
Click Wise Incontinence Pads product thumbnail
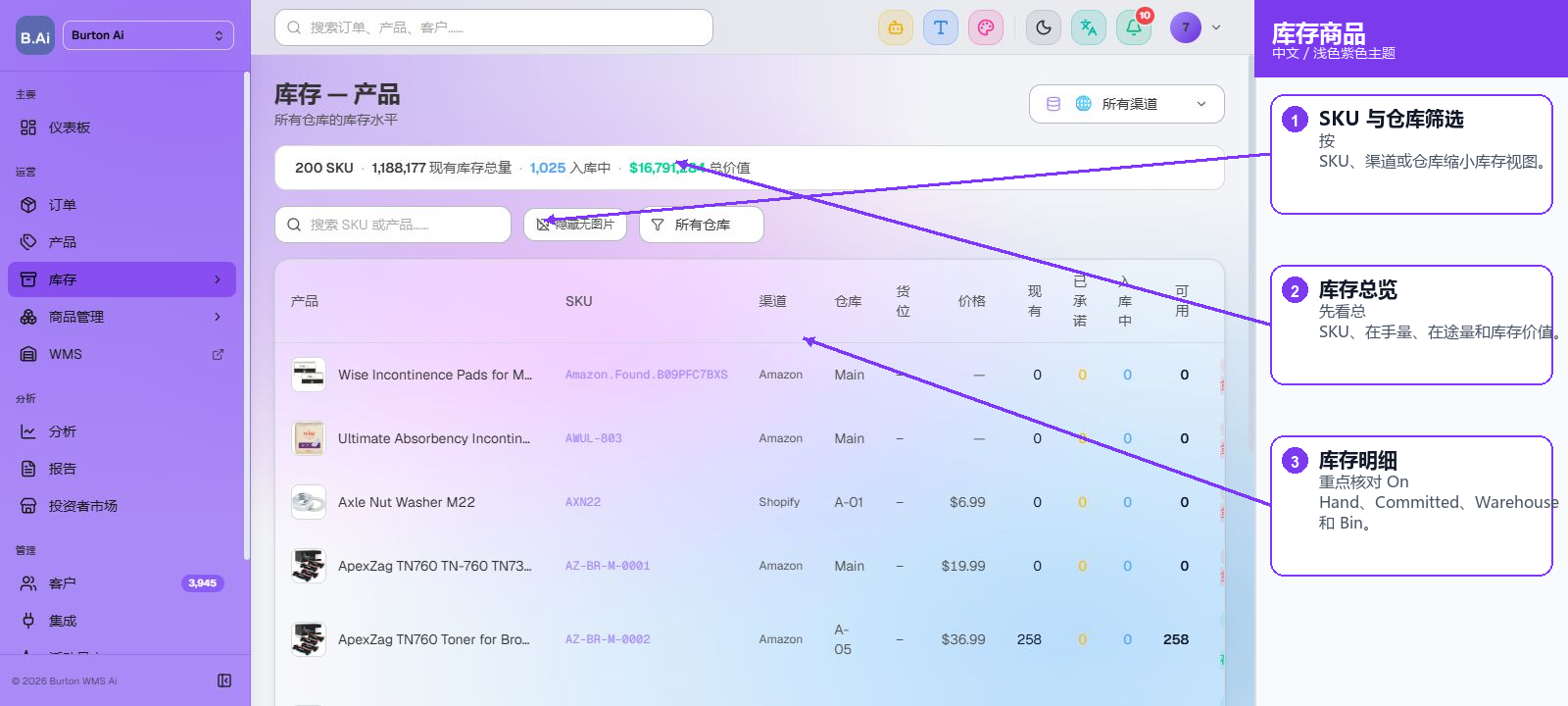tap(309, 375)
